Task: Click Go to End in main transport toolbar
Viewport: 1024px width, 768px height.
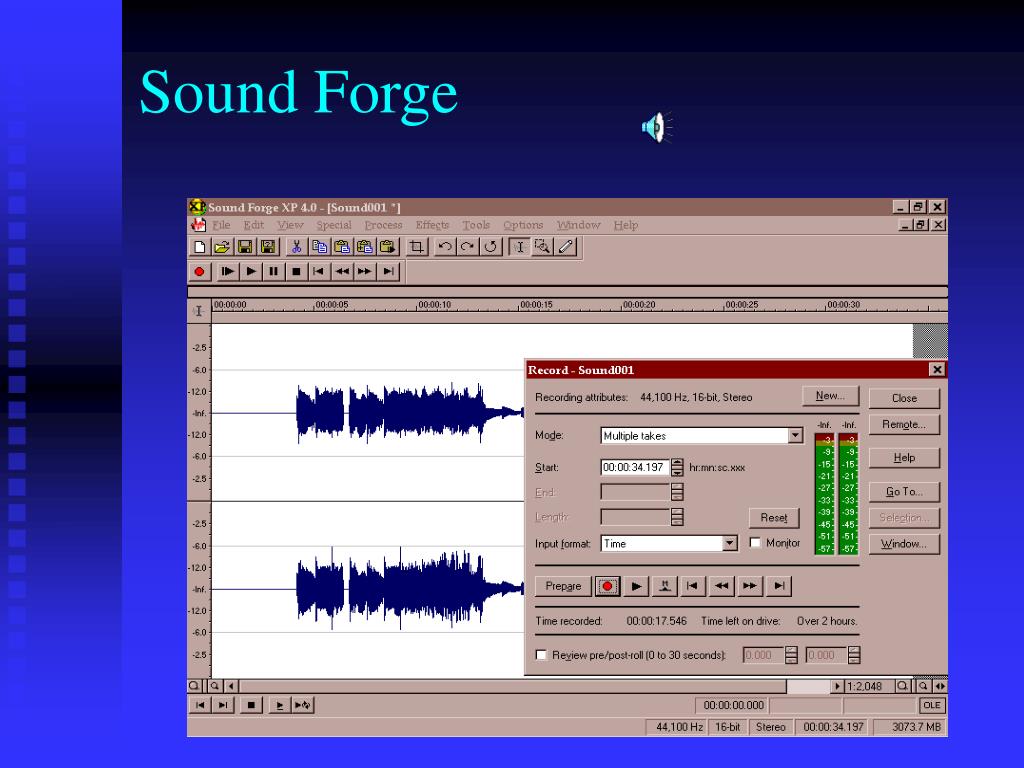Action: 389,271
